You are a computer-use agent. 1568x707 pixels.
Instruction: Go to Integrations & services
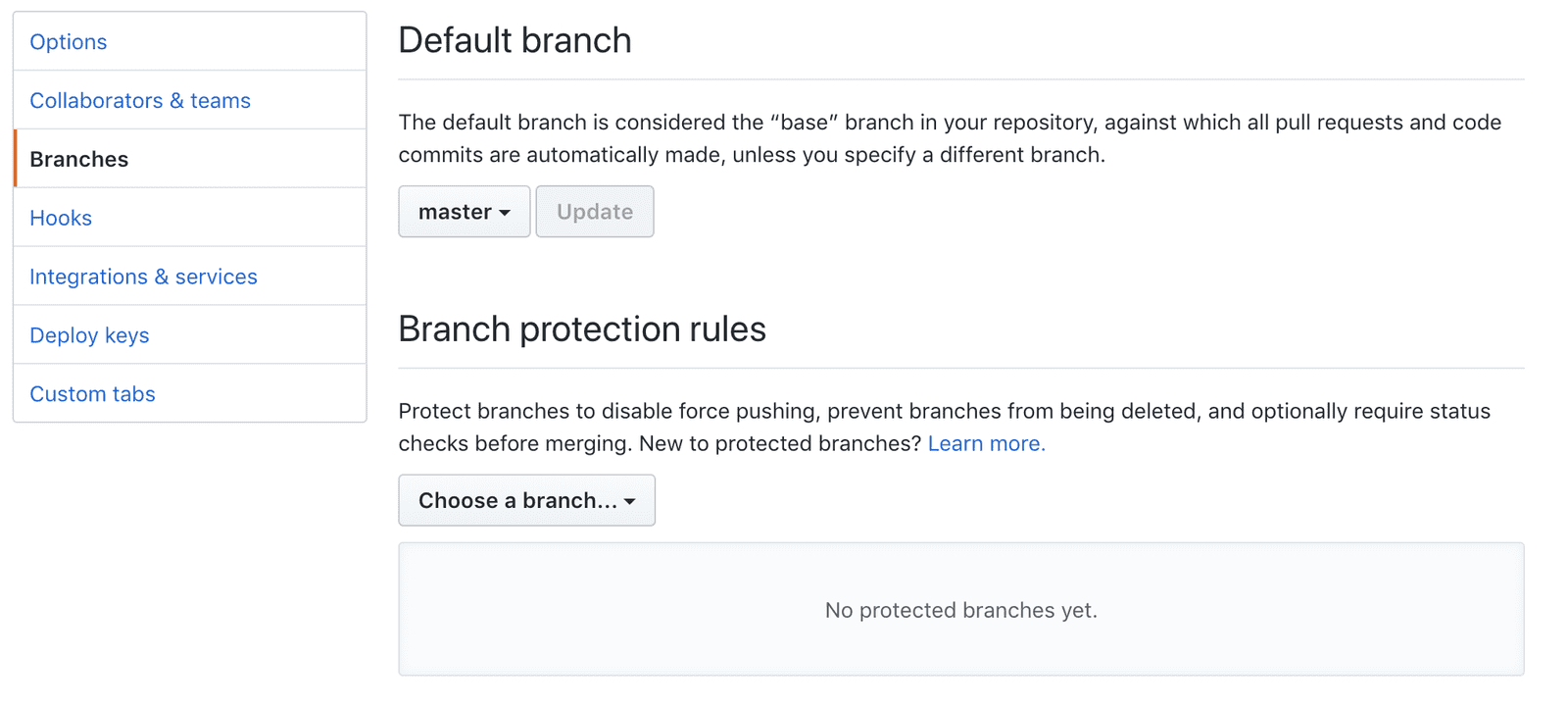point(143,277)
